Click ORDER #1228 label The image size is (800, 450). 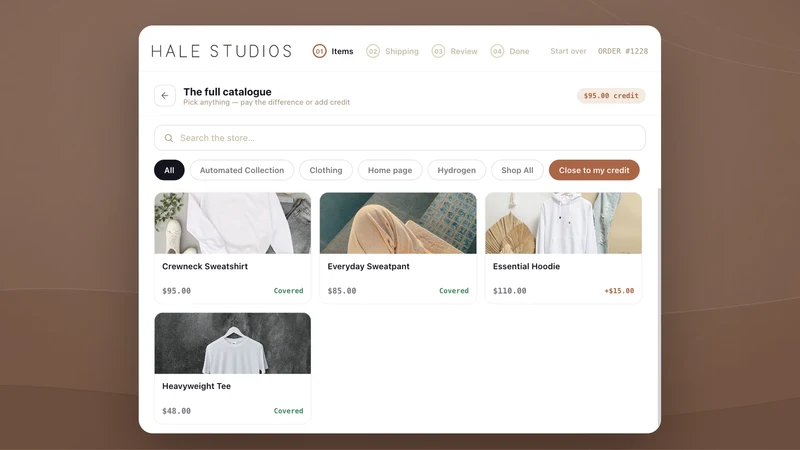click(623, 51)
